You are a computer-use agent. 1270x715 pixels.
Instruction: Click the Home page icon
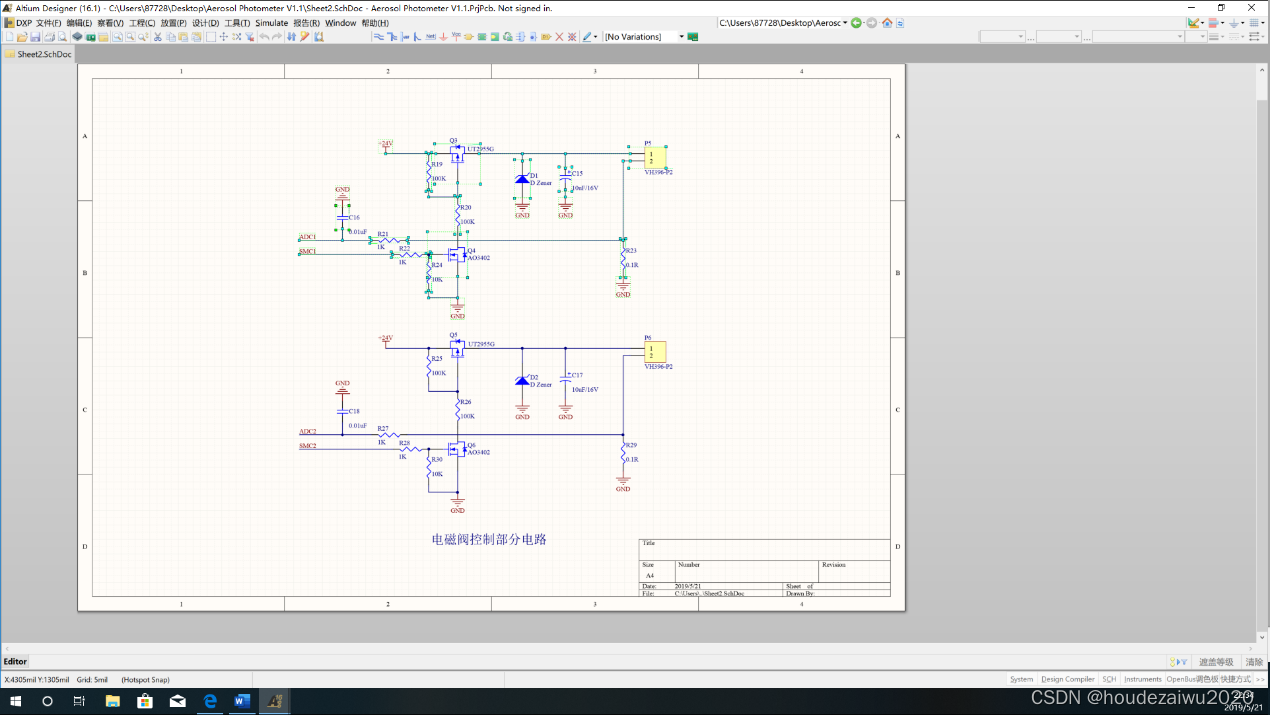coord(887,22)
